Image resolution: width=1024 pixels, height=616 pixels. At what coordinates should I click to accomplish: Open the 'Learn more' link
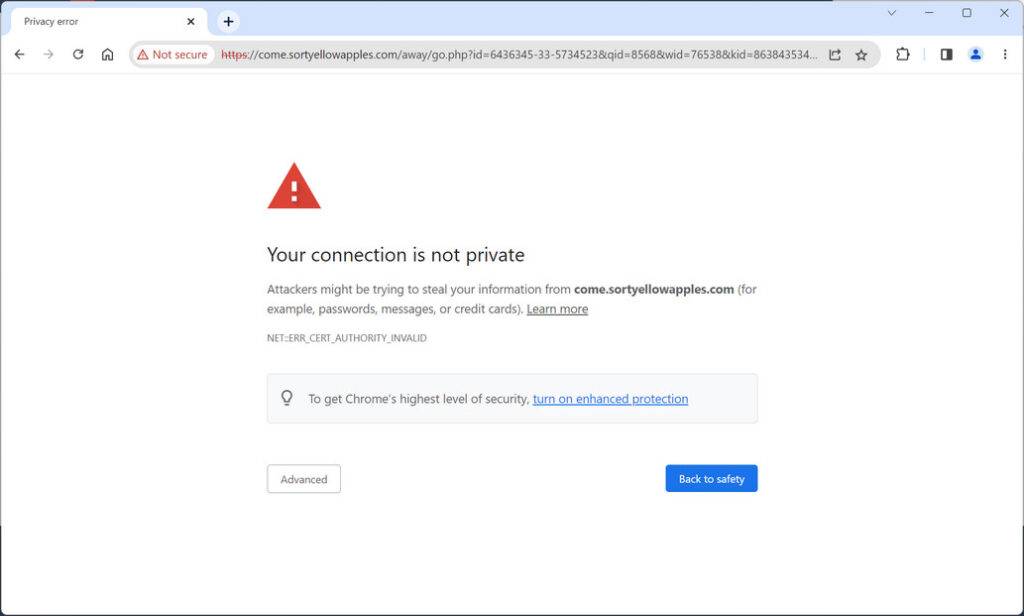[x=557, y=309]
